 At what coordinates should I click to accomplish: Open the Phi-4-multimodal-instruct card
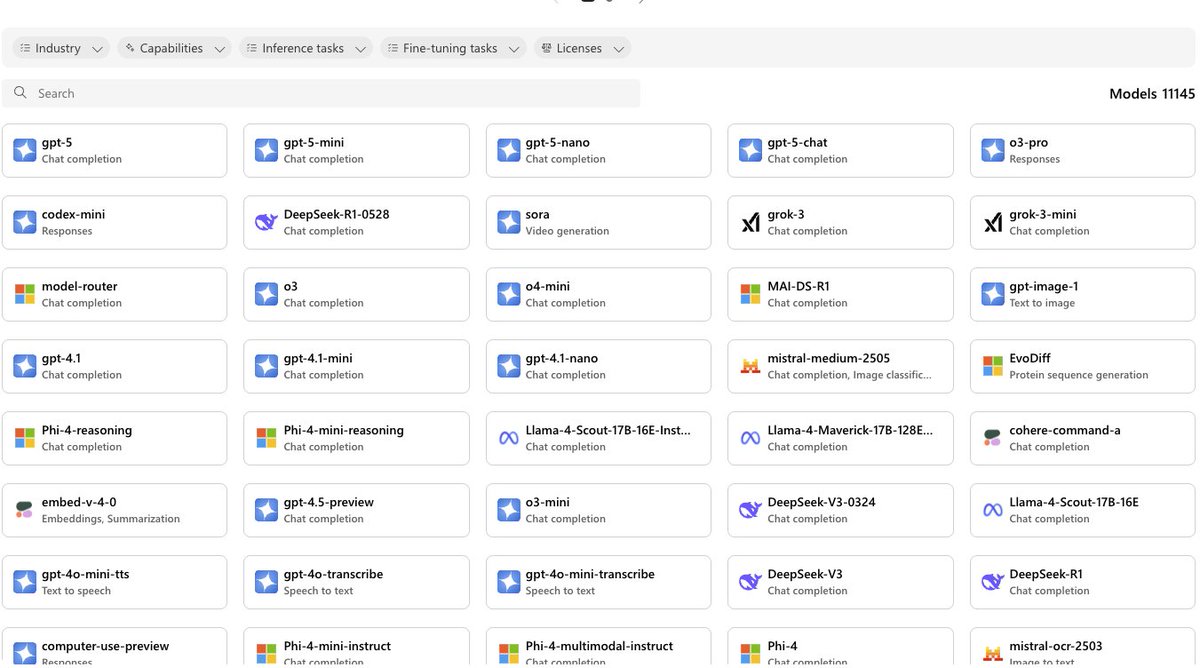598,648
